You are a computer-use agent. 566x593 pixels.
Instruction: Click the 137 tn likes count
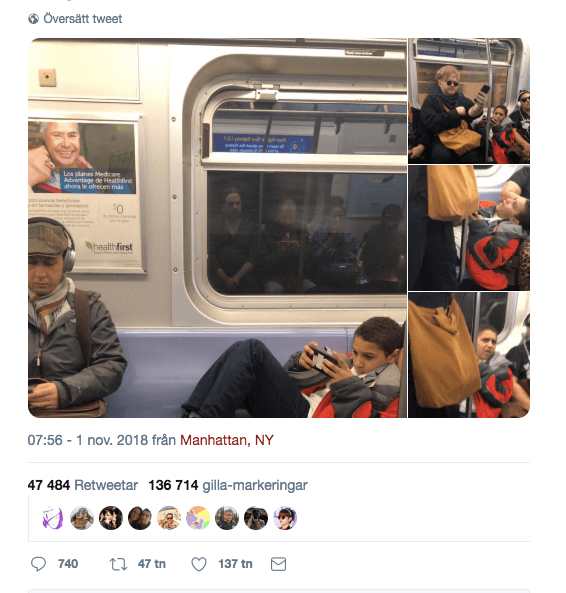235,564
